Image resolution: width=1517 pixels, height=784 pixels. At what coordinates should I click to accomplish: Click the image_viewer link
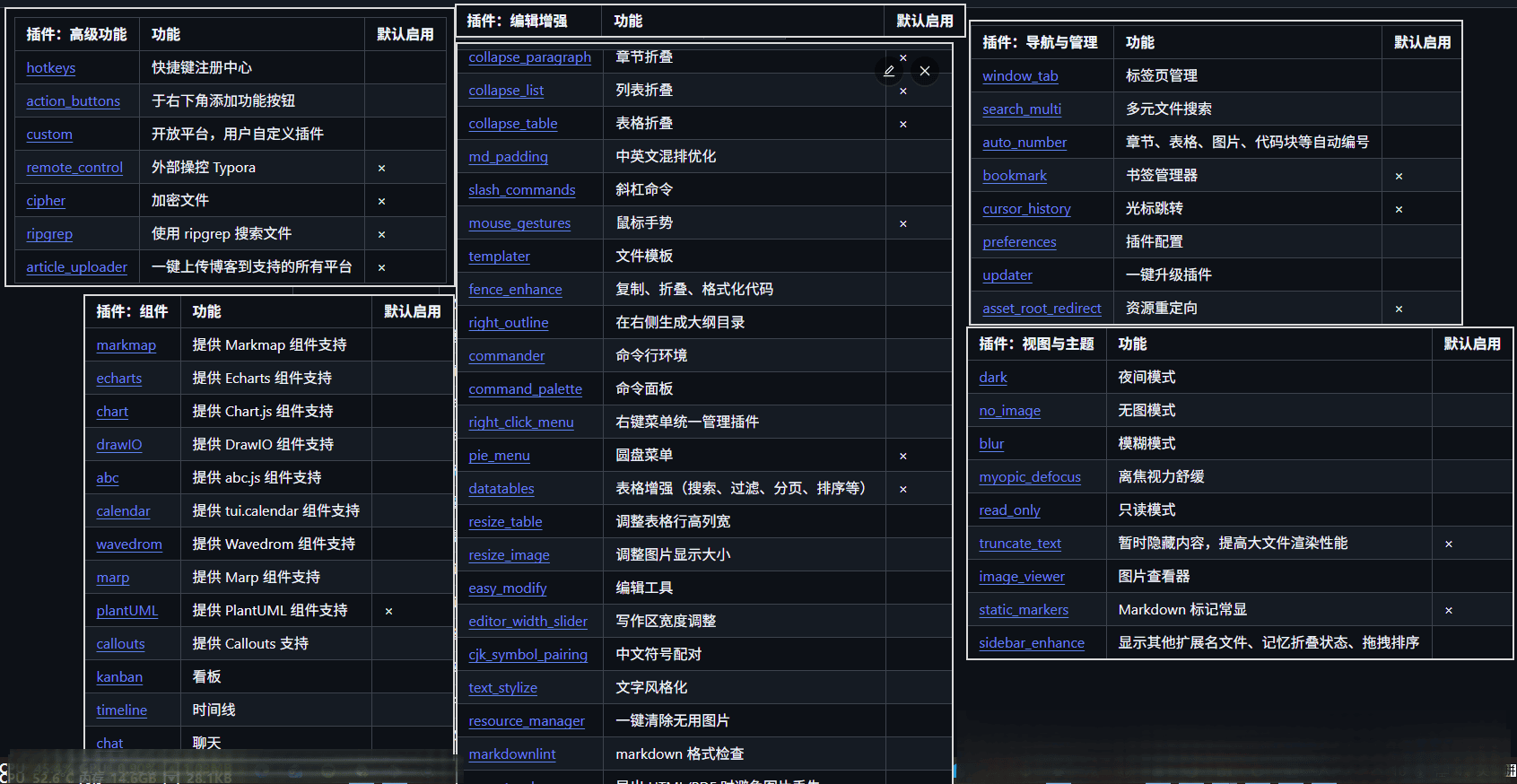click(x=1022, y=577)
